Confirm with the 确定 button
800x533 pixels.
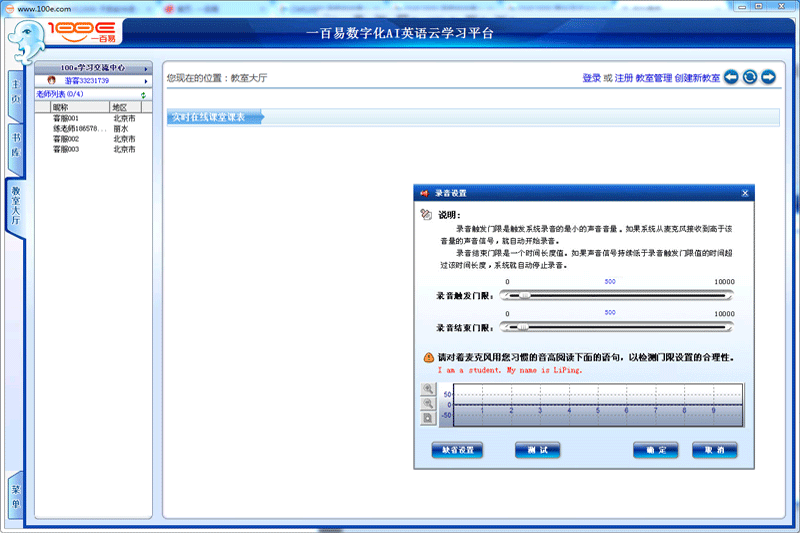(x=656, y=450)
